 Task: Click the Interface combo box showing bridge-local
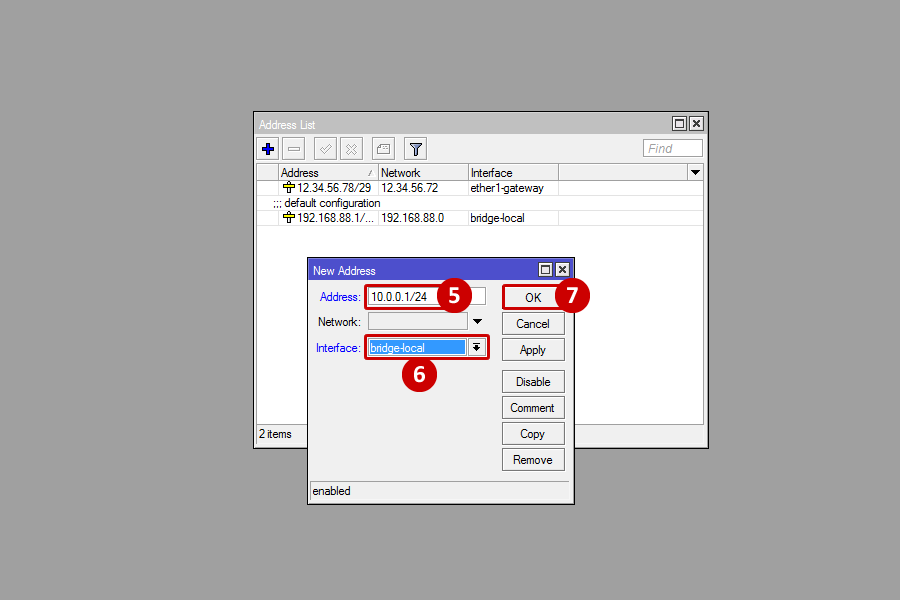[x=417, y=347]
